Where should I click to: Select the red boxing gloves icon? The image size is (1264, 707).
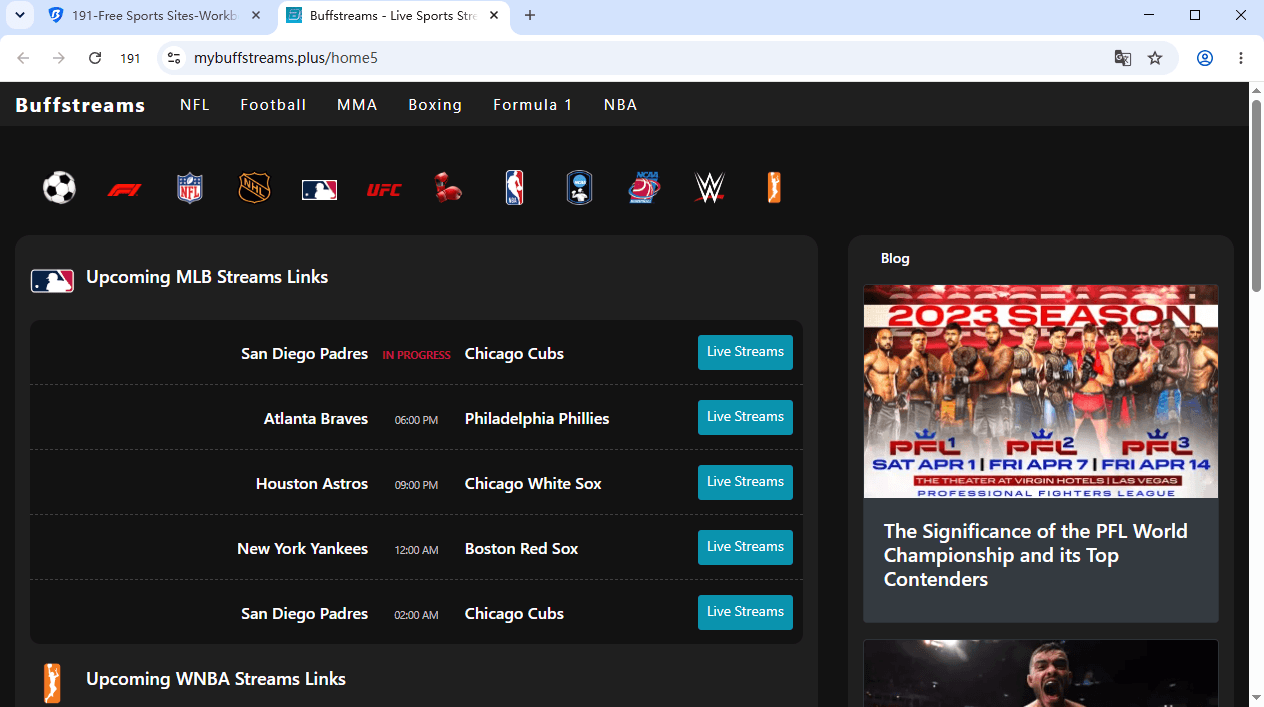[448, 188]
